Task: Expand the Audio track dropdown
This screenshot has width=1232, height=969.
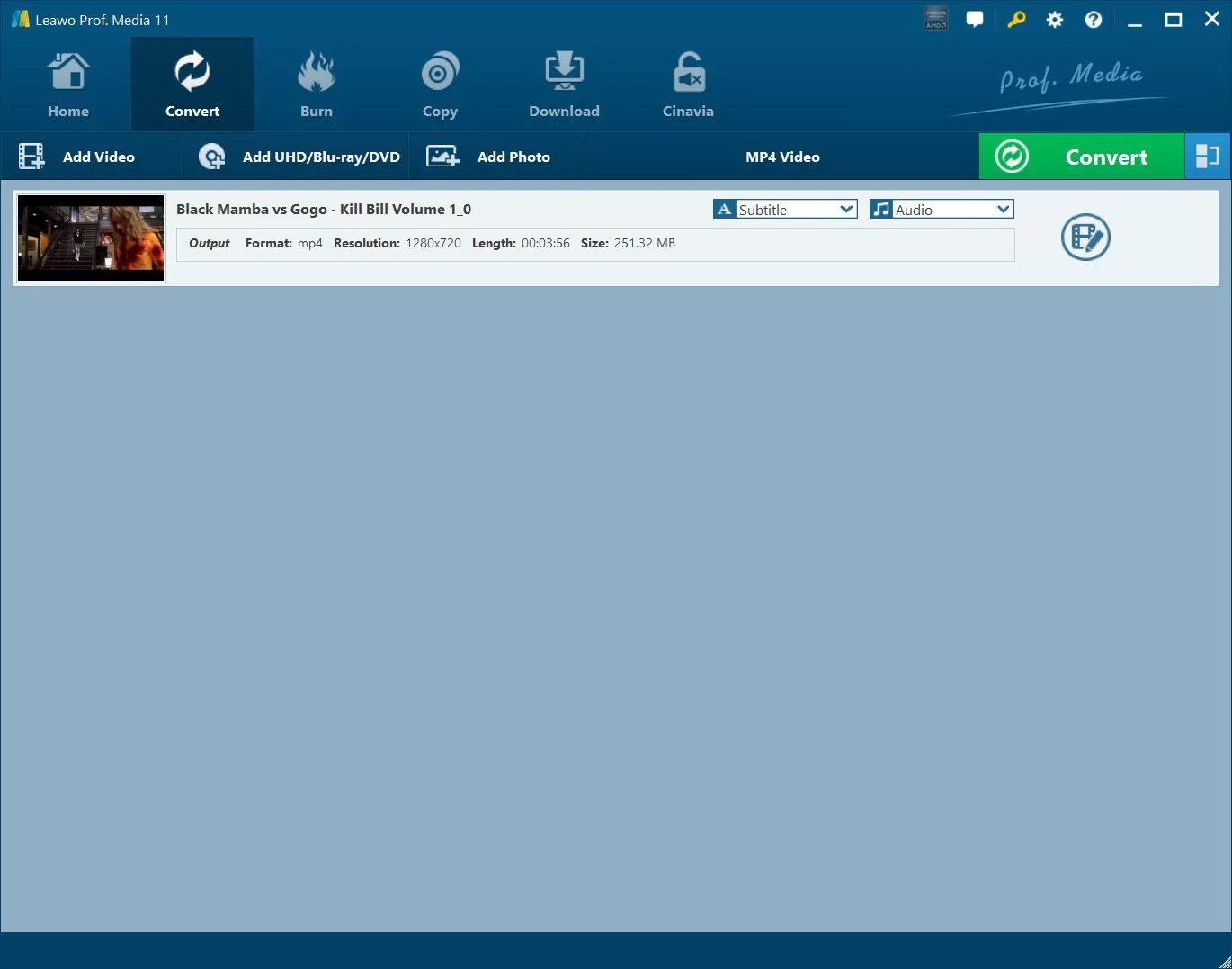Action: (942, 210)
